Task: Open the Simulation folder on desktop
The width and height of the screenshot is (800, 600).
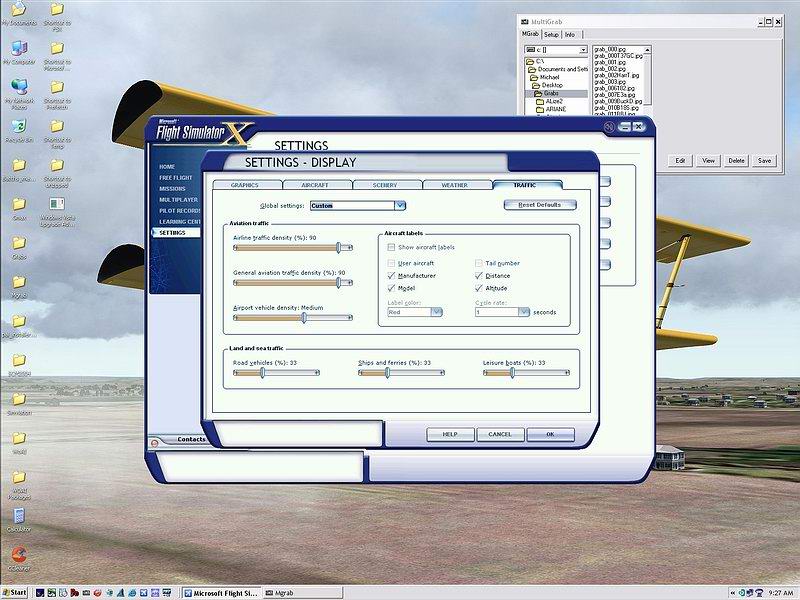Action: (18, 399)
